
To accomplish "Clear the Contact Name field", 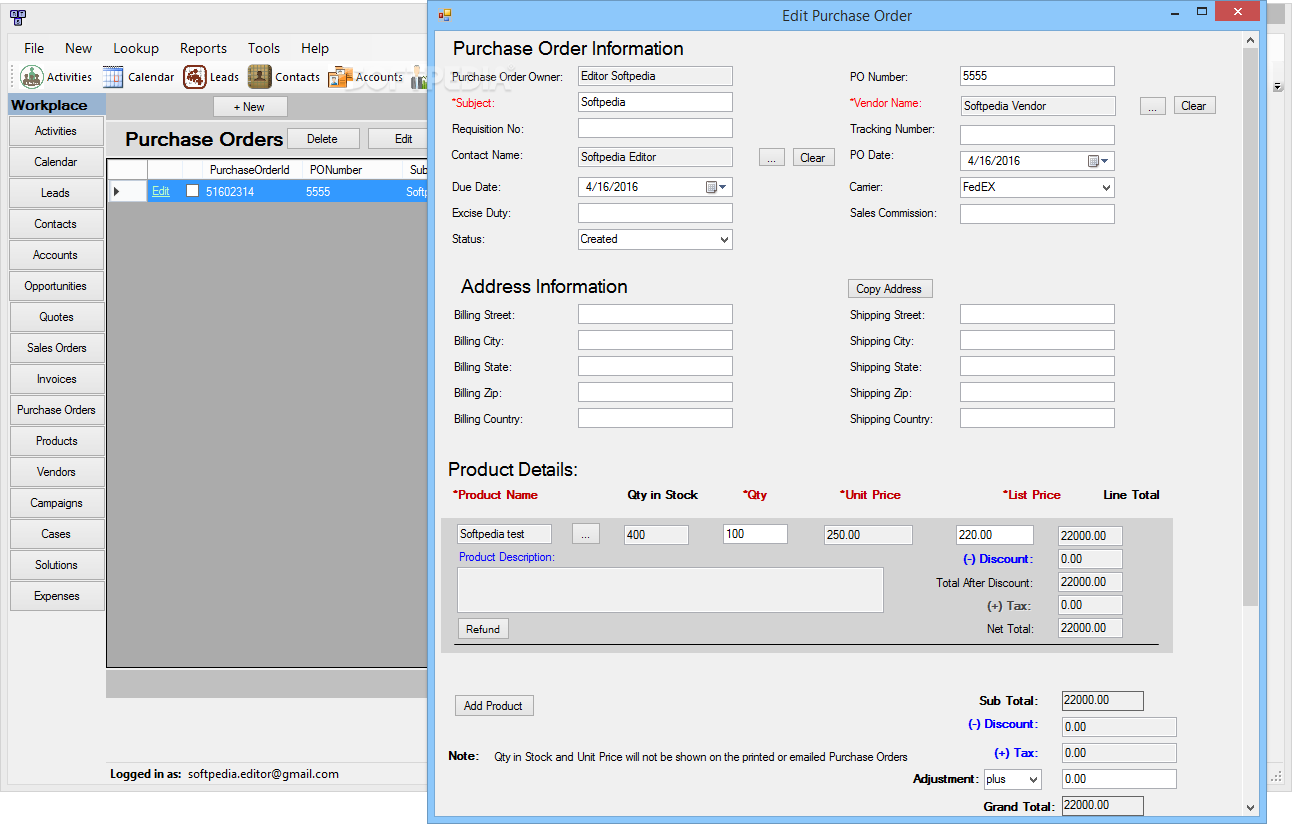I will (813, 157).
